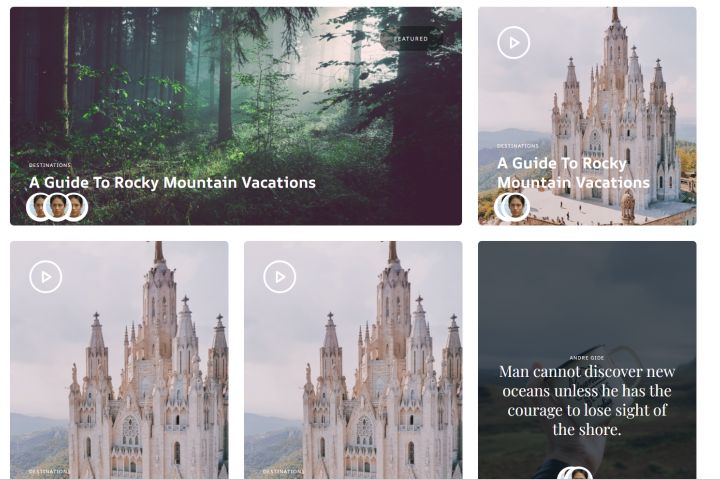Image resolution: width=720 pixels, height=480 pixels.
Task: Select third author avatar on forest card
Action: (x=78, y=207)
